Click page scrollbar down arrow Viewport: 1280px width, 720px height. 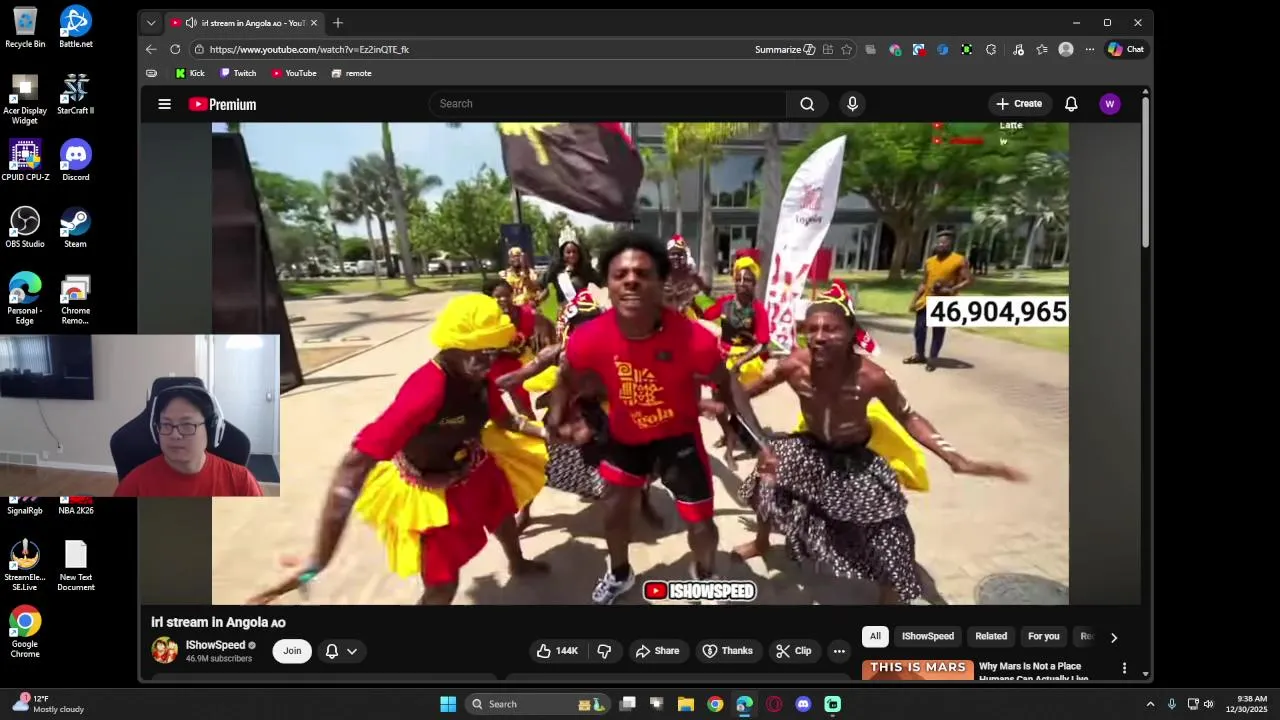(1146, 674)
